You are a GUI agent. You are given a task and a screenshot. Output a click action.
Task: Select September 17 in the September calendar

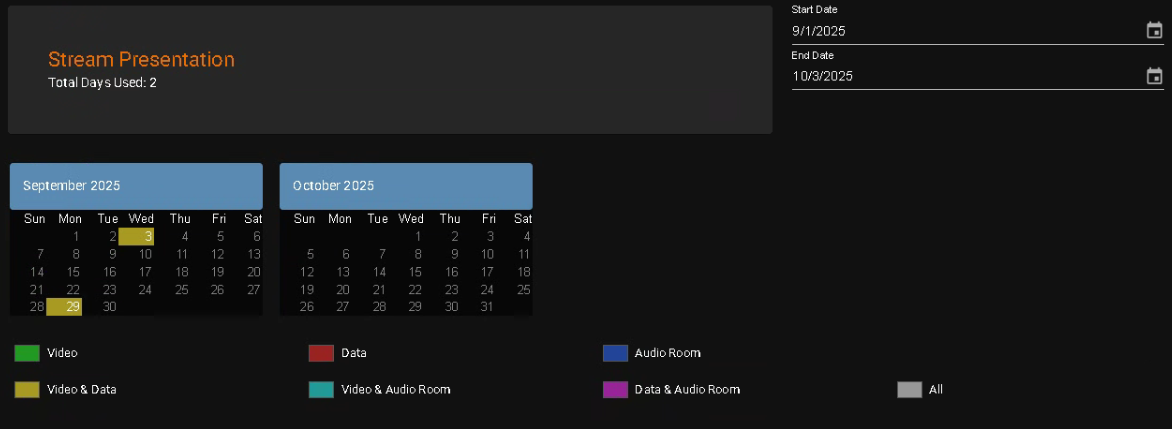[145, 272]
